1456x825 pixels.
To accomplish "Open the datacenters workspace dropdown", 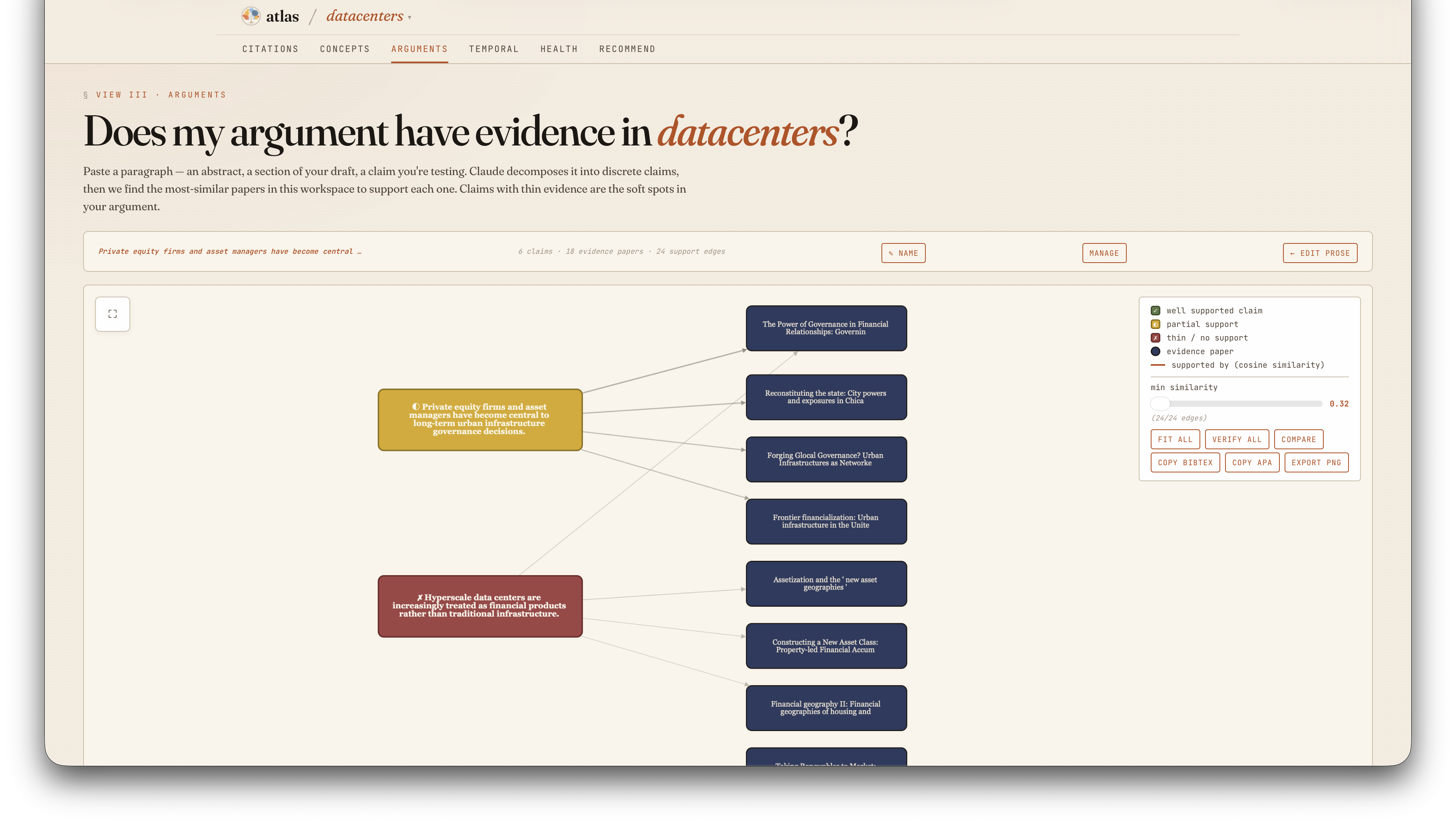I will [410, 17].
